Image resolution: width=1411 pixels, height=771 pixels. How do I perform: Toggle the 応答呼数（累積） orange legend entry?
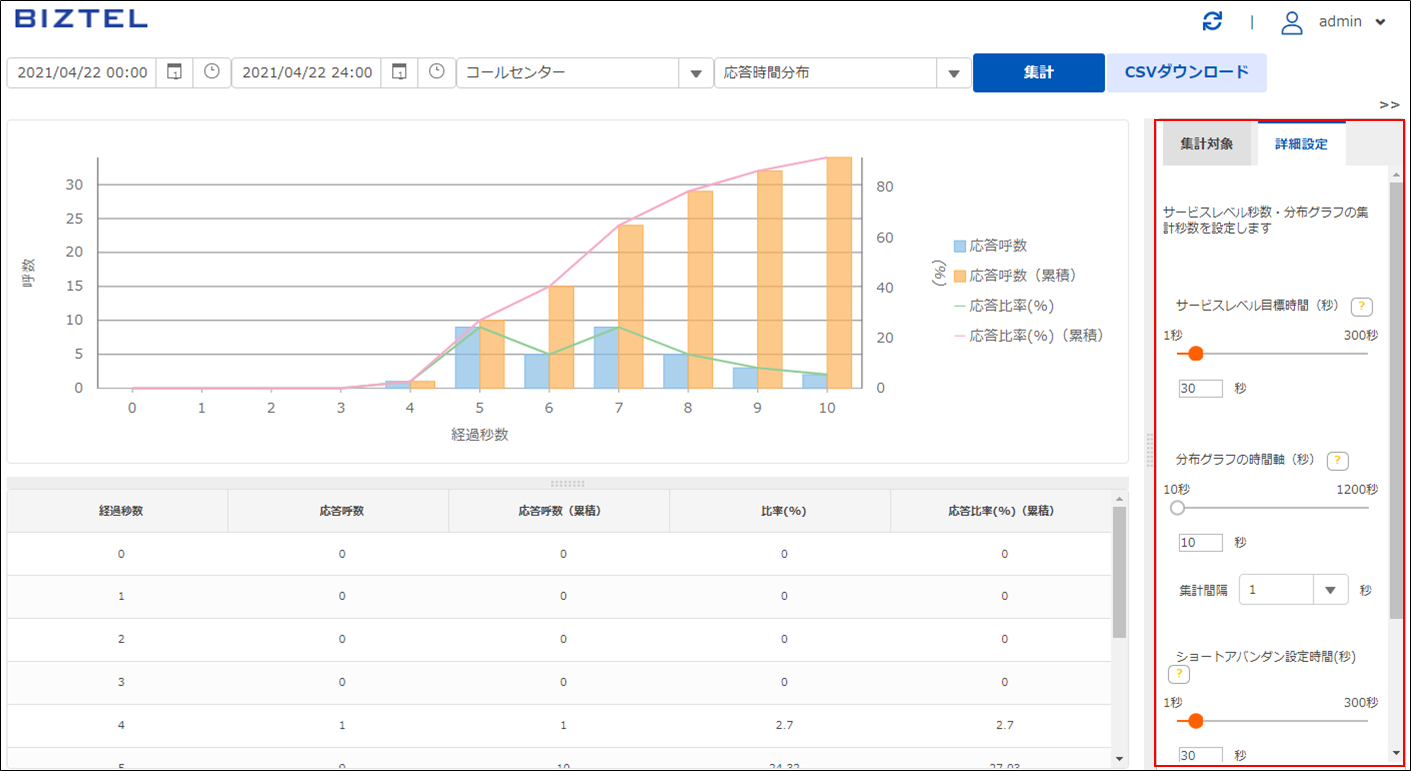coord(1014,275)
